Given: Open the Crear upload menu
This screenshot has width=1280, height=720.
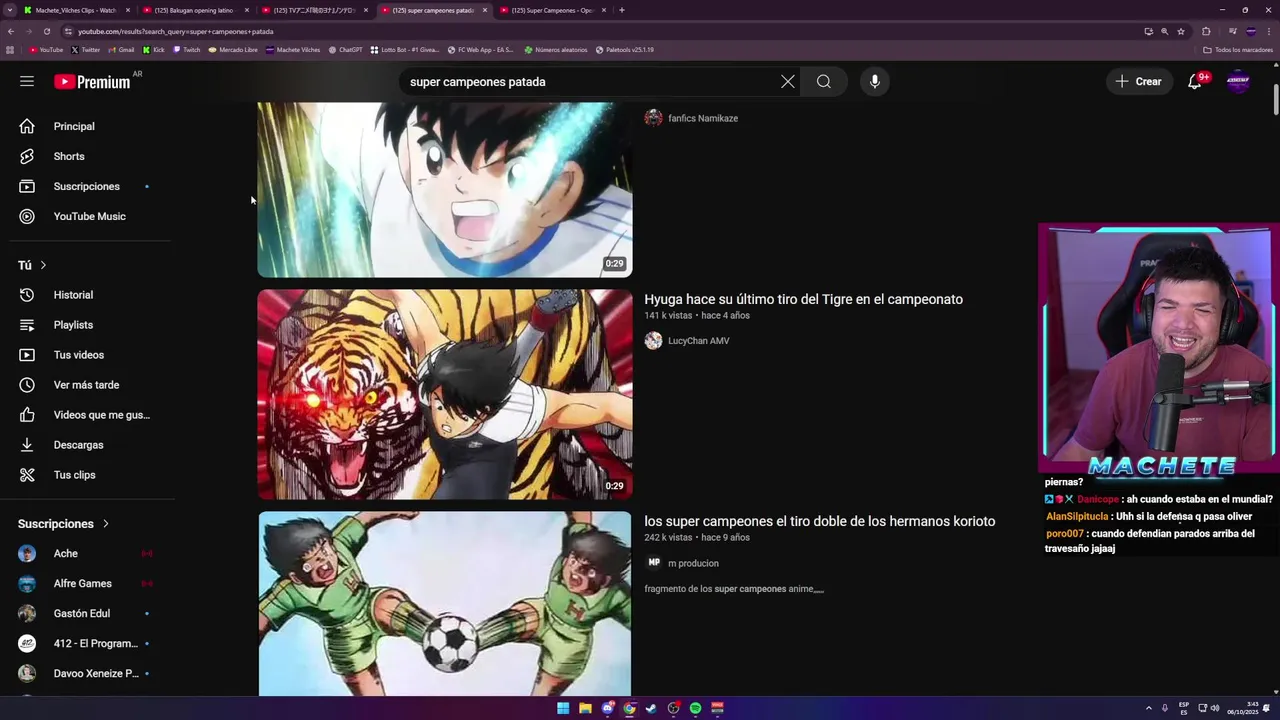Looking at the screenshot, I should click(x=1138, y=82).
